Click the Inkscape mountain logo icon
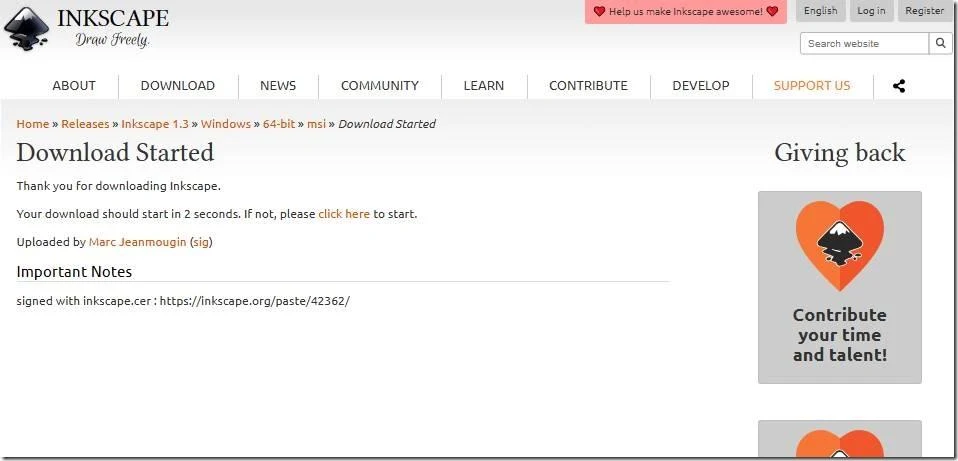The width and height of the screenshot is (958, 461). (x=26, y=29)
